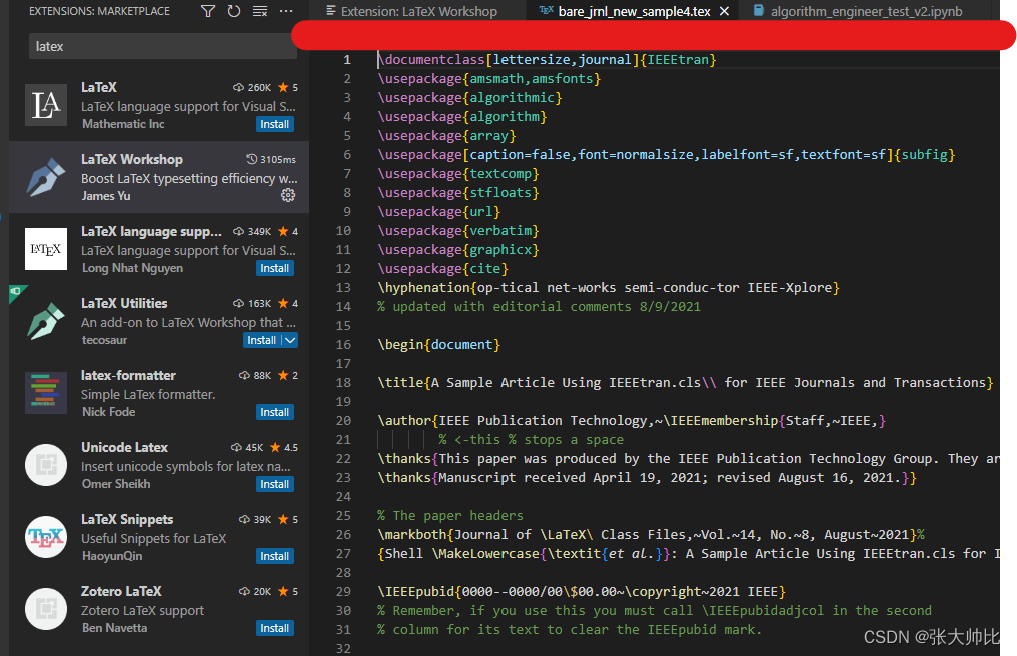1017x656 pixels.
Task: Click the 39K download count icon
Action: pos(244,520)
